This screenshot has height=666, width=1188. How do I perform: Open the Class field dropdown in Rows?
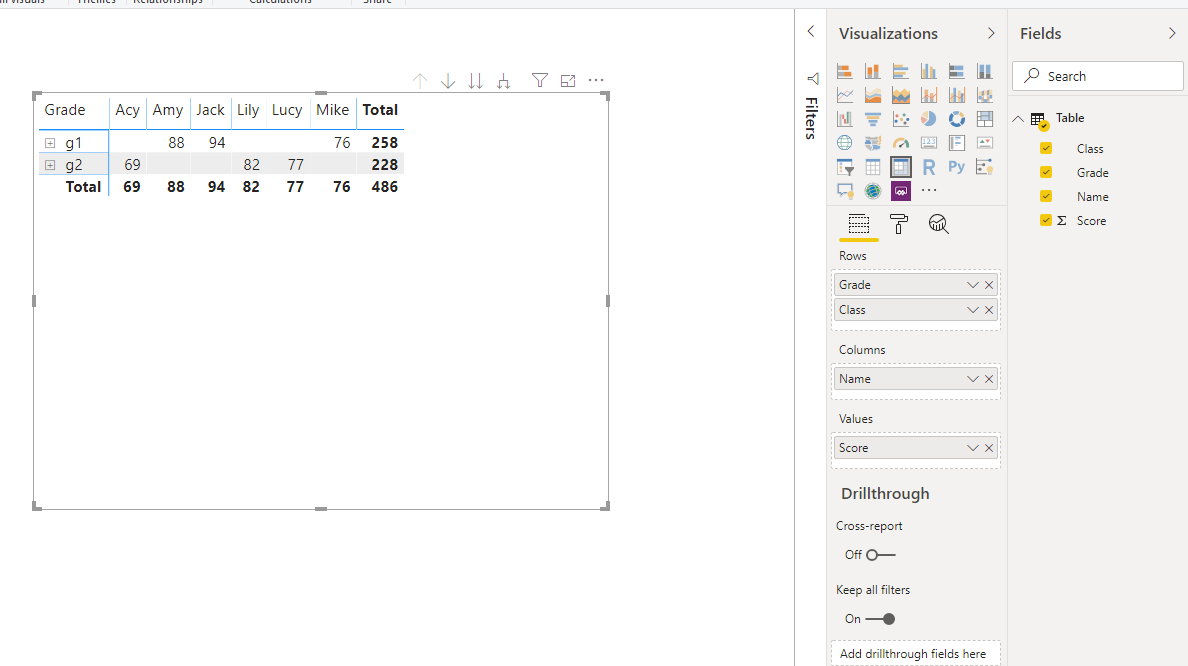coord(973,310)
